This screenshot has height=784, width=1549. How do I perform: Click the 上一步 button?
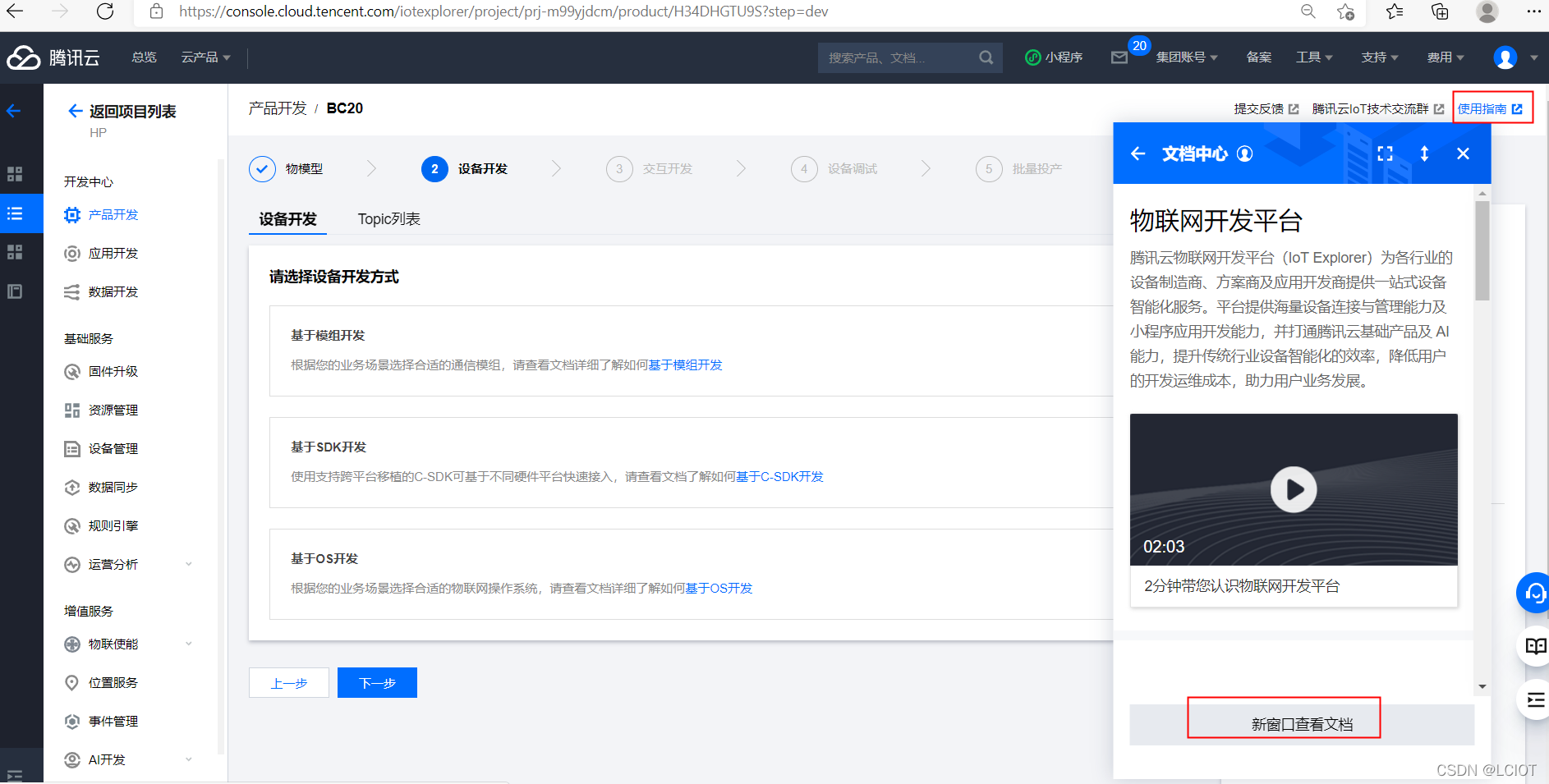pos(289,683)
